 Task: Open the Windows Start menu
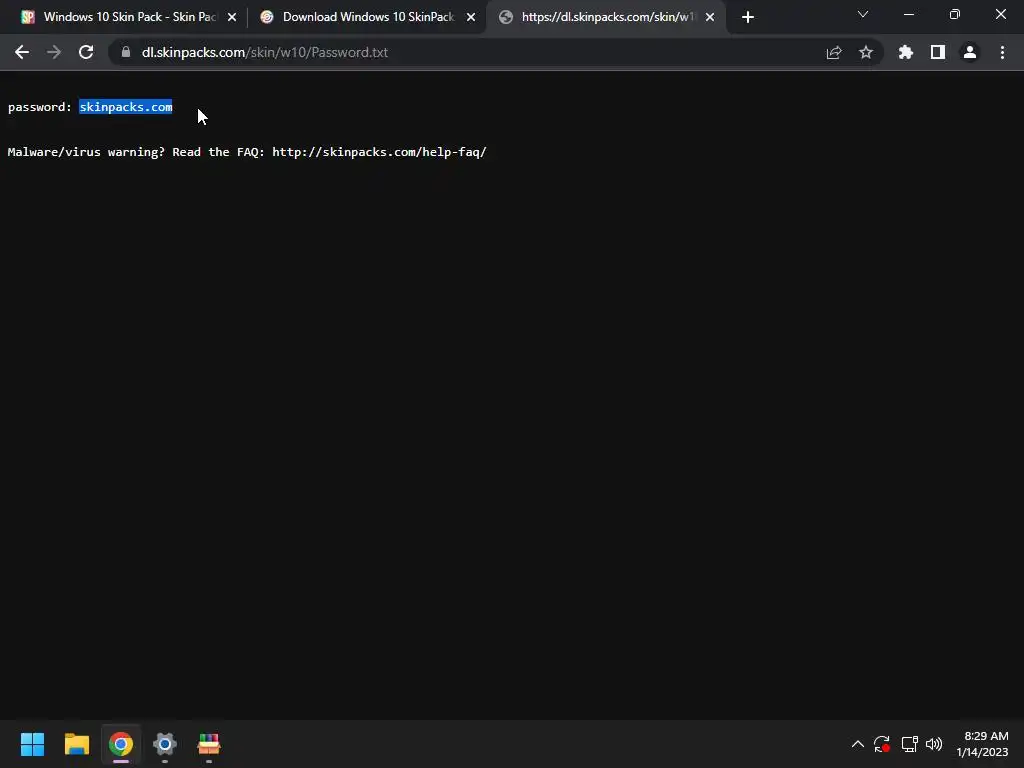[x=32, y=744]
